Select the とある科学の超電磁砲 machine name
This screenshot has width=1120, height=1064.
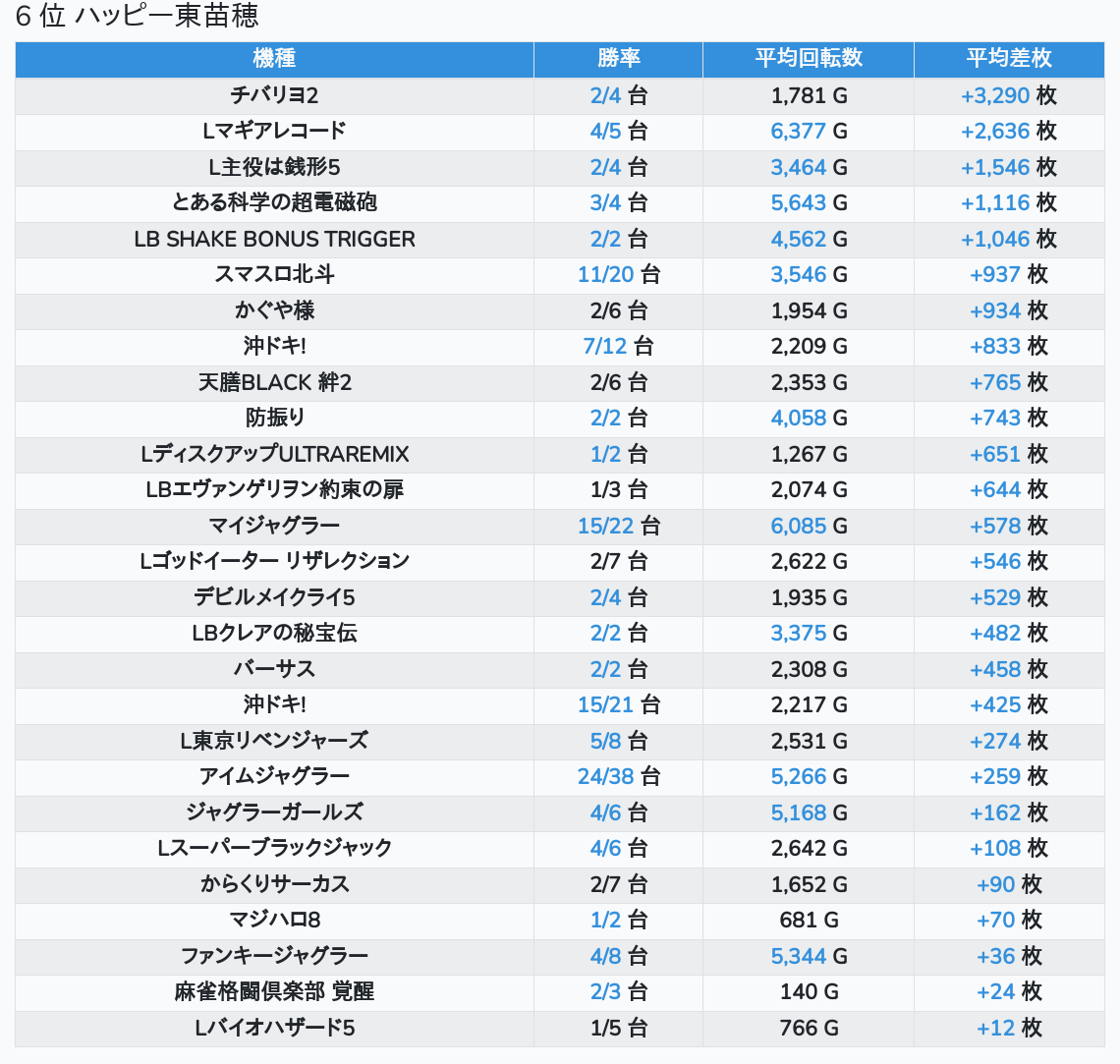point(274,202)
